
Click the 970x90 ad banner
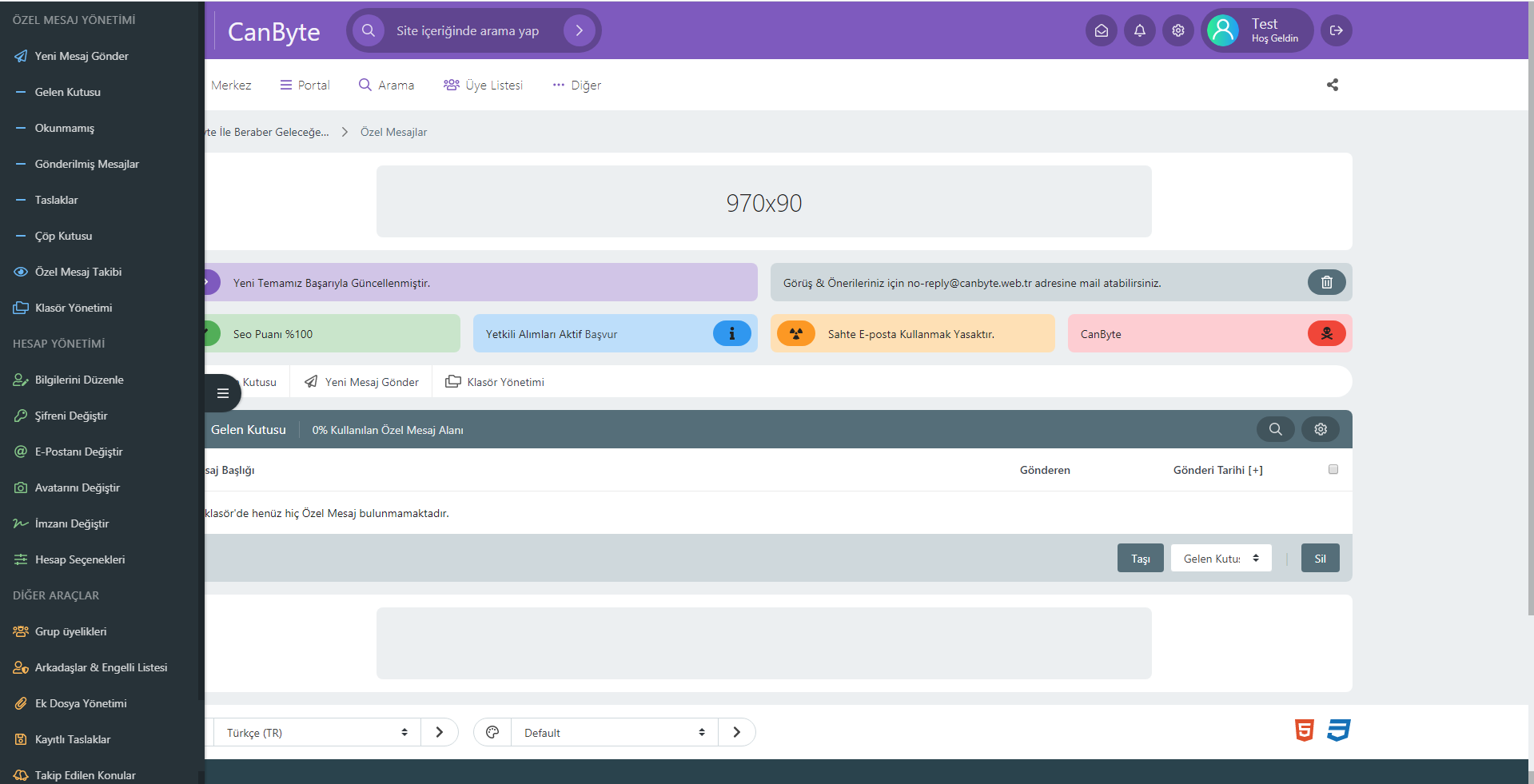[764, 201]
